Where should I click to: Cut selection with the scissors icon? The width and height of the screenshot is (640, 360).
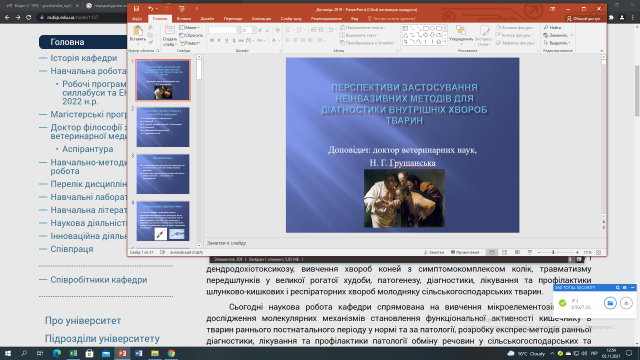(150, 27)
